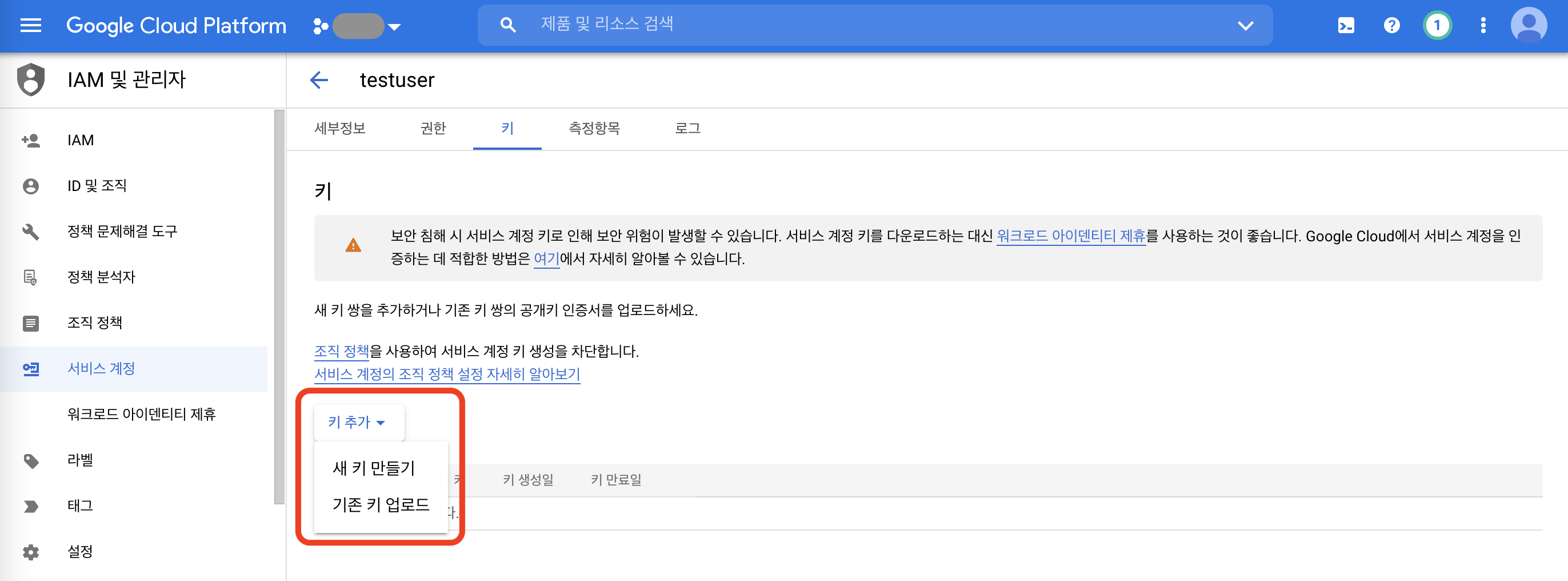Click the 정책 분석자 document icon
Viewport: 1568px width, 581px height.
[30, 278]
